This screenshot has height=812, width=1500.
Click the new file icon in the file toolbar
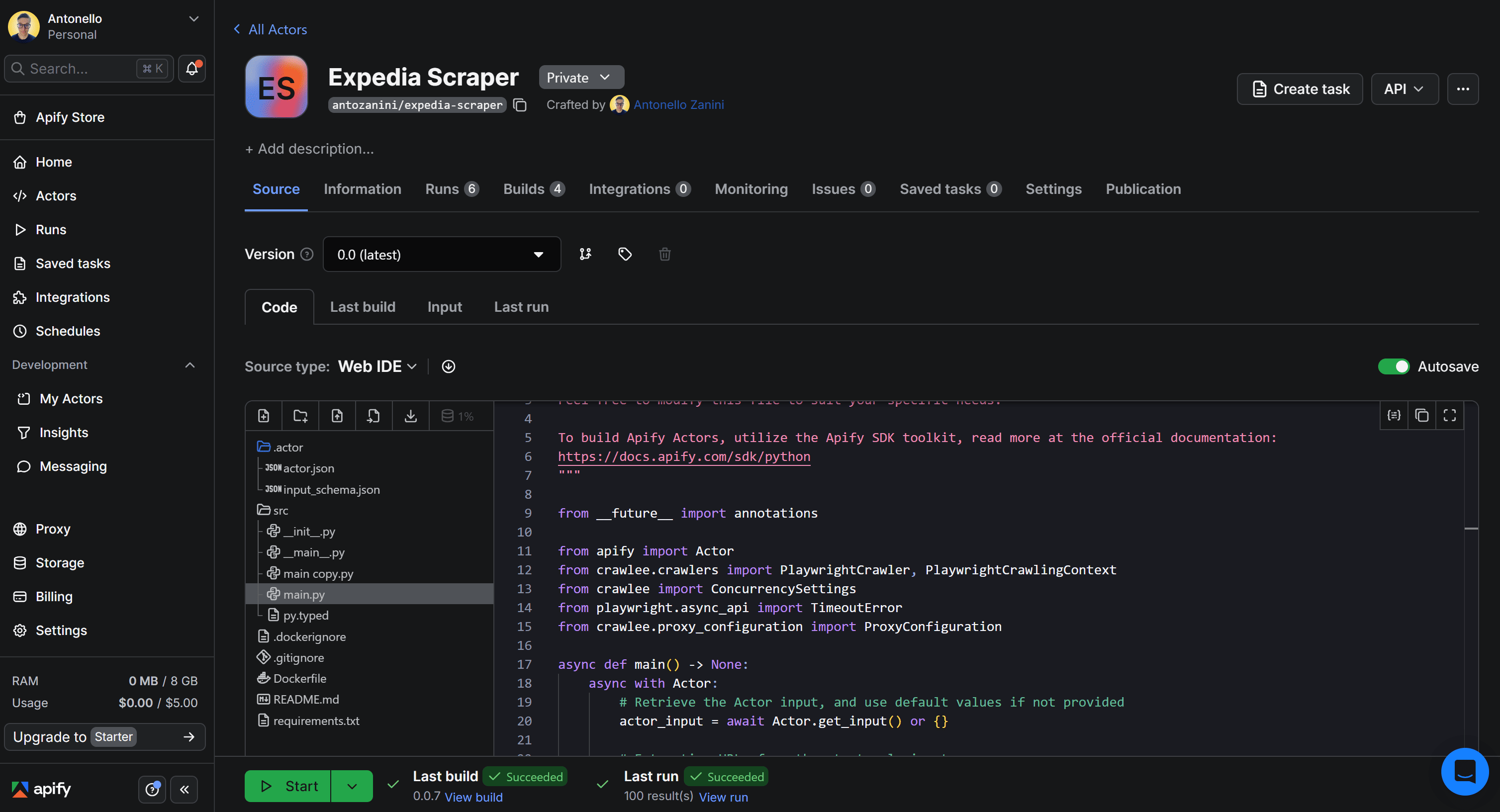coord(264,416)
